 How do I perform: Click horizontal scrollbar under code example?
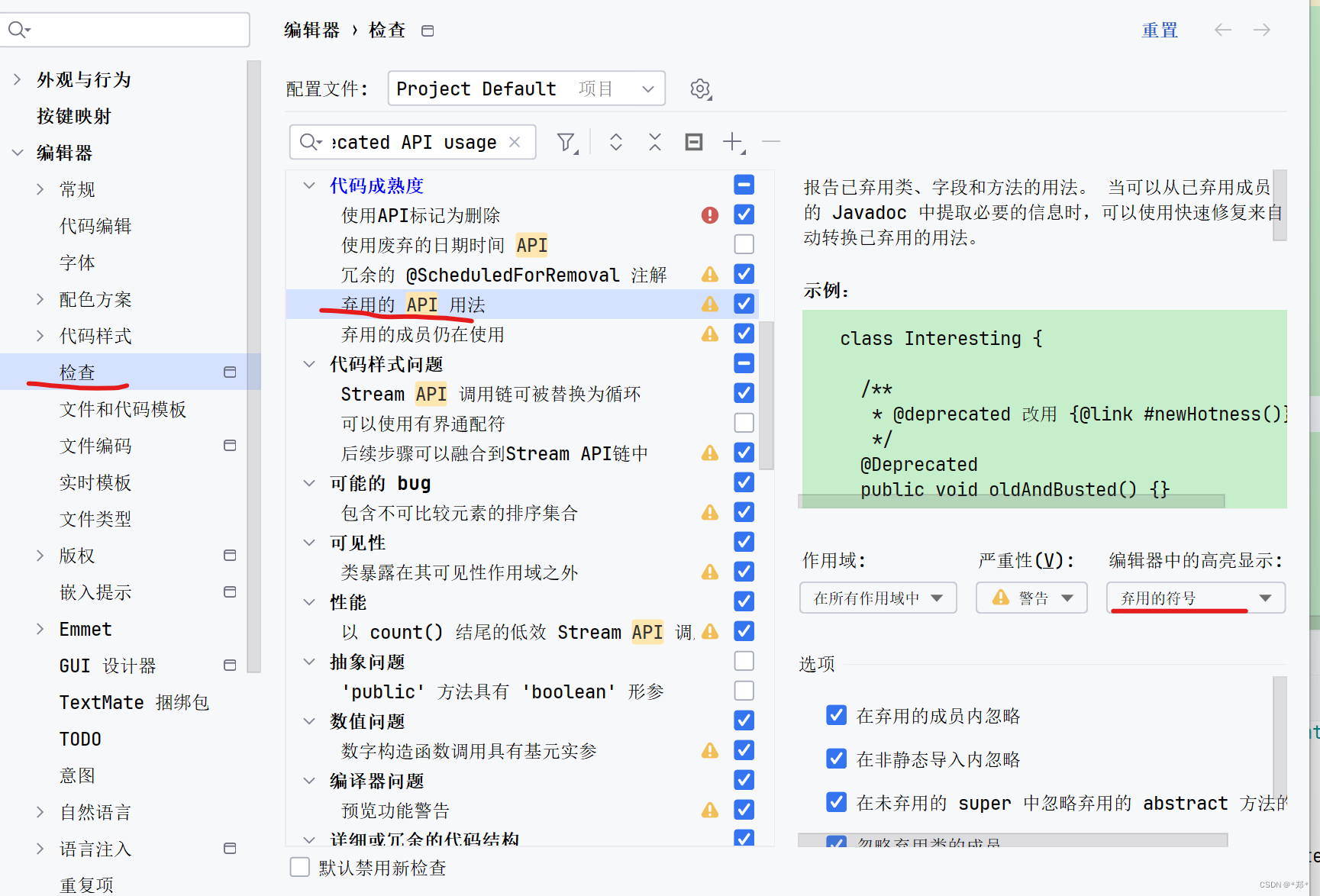coord(1012,501)
